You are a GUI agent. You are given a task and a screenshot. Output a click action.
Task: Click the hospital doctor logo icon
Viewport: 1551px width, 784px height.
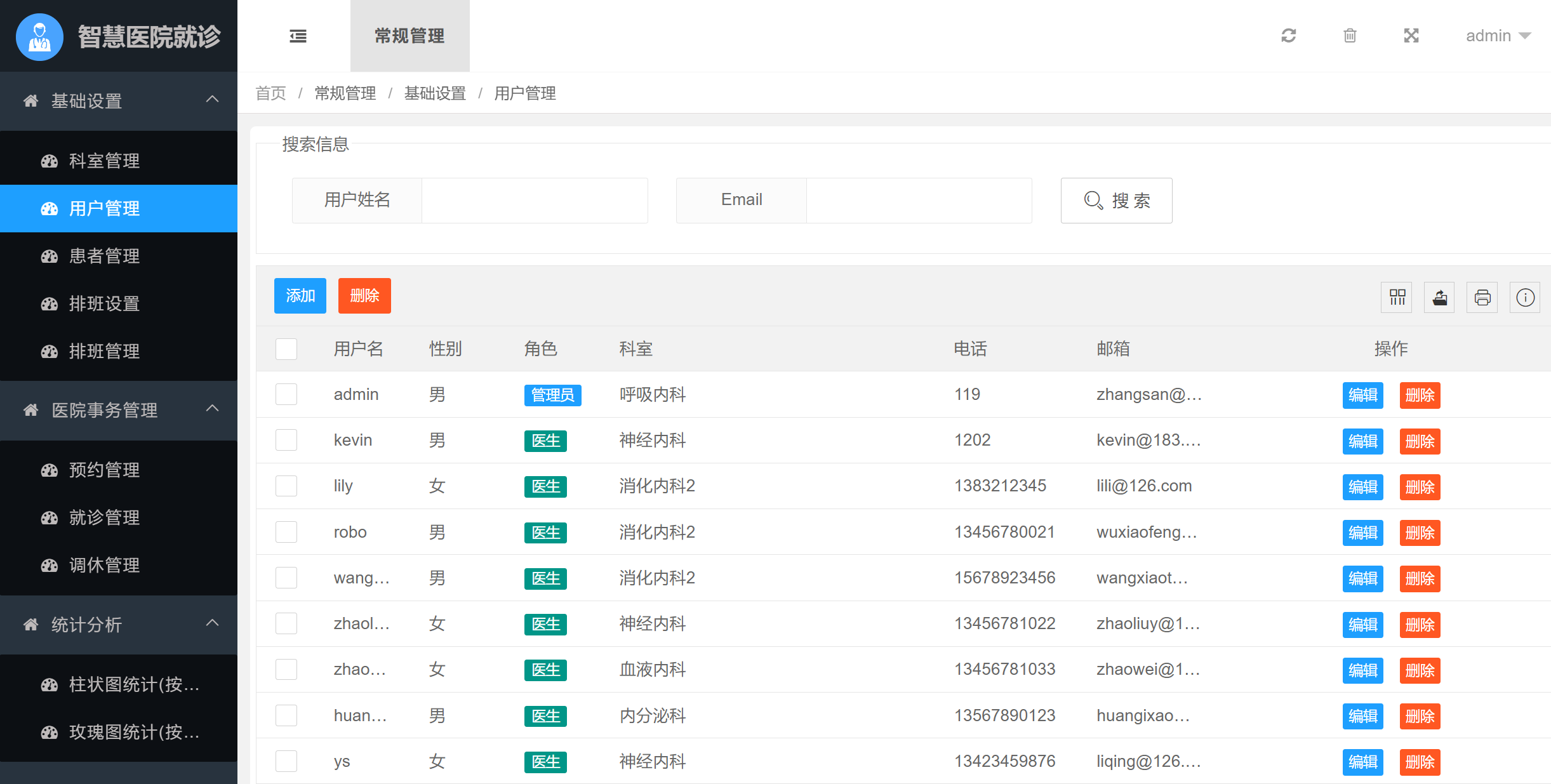coord(39,37)
